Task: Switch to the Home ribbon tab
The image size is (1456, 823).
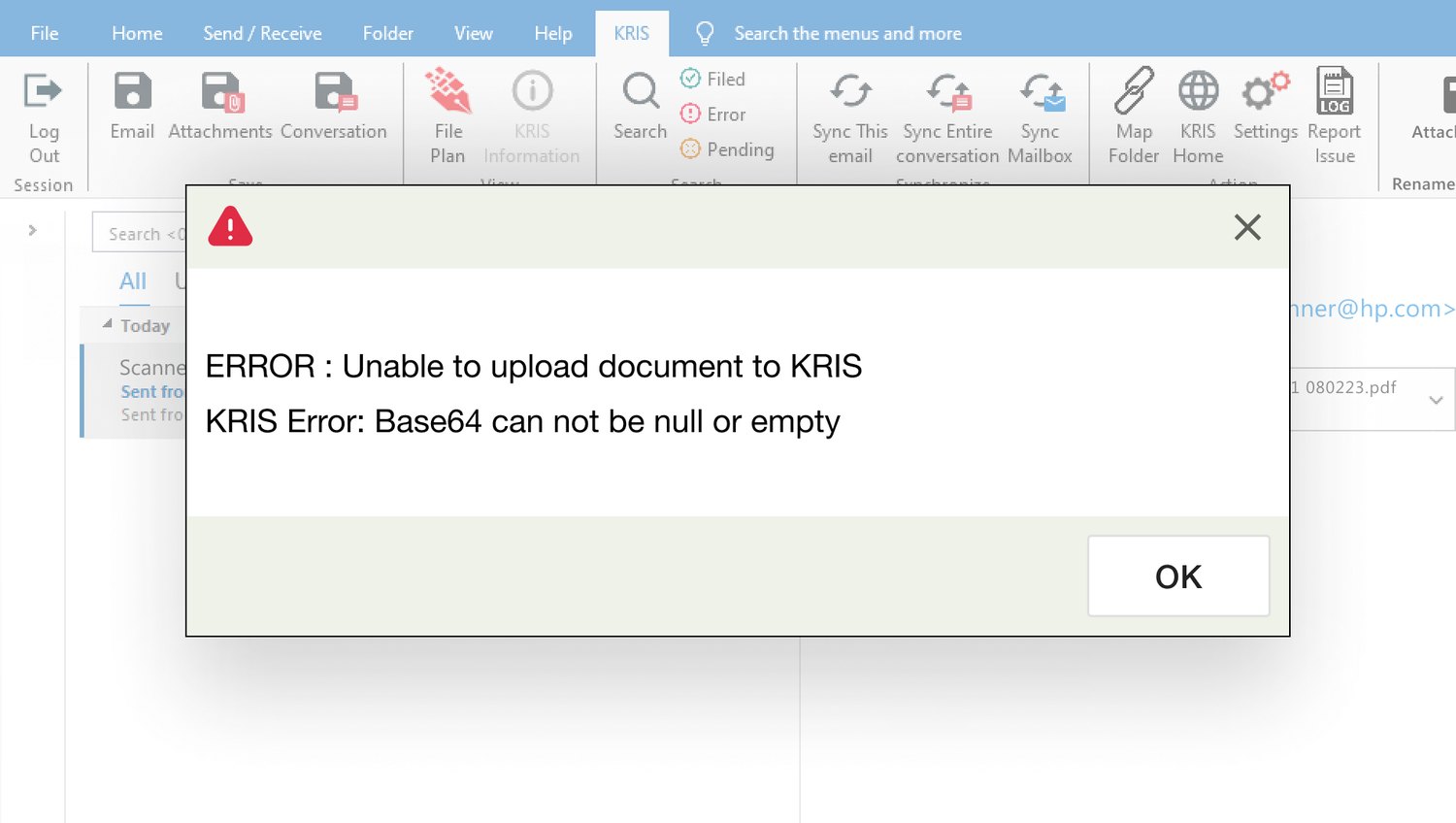Action: tap(137, 33)
